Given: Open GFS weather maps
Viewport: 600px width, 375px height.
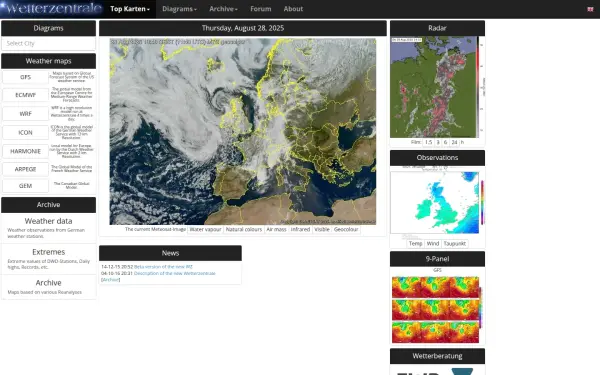Looking at the screenshot, I should 25,77.
